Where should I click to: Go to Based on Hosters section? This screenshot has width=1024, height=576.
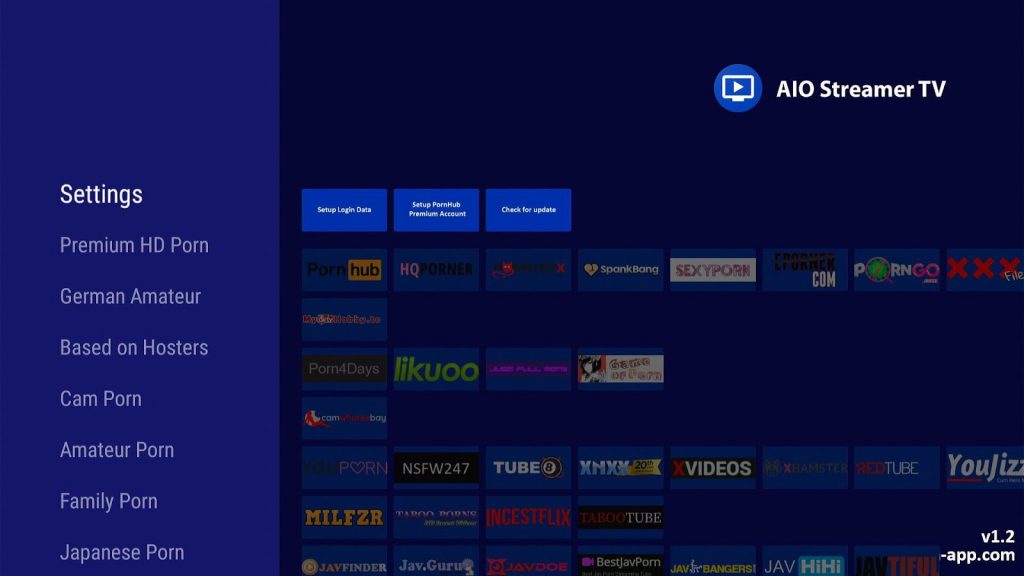[134, 347]
